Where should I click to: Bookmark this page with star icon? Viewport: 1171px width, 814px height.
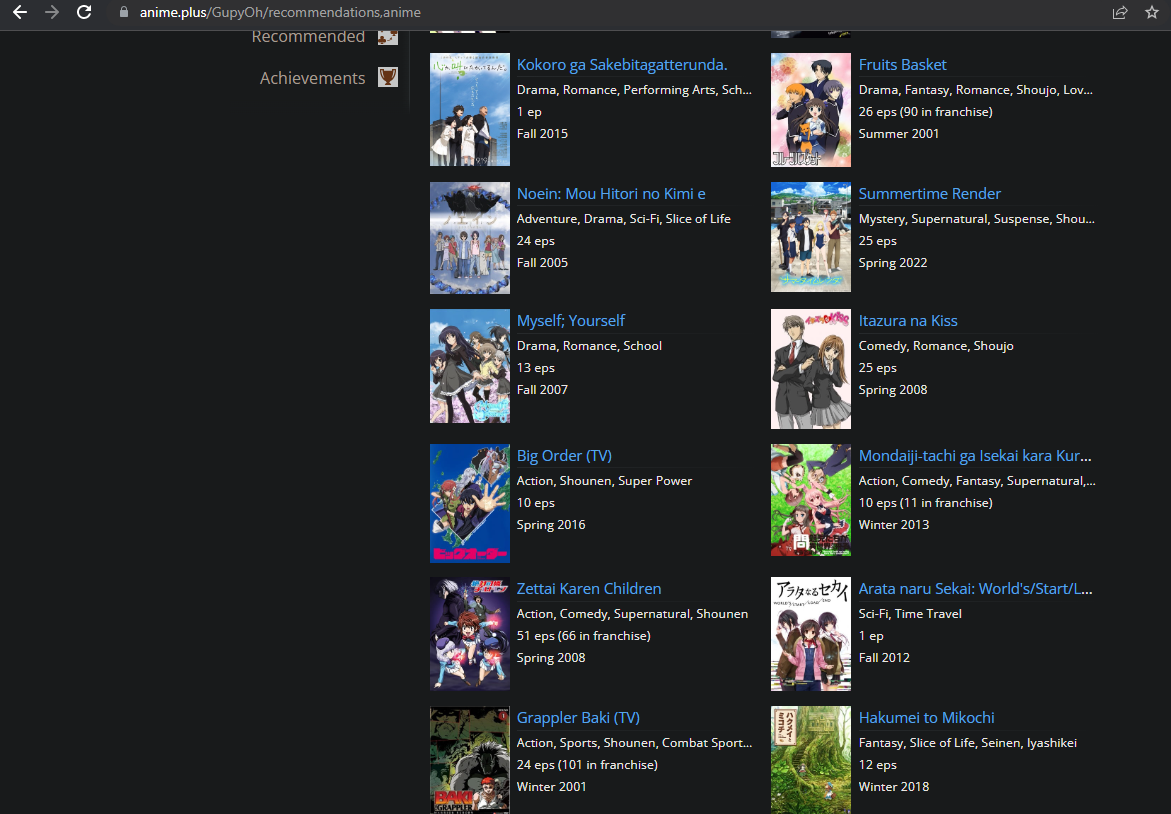coord(1151,13)
